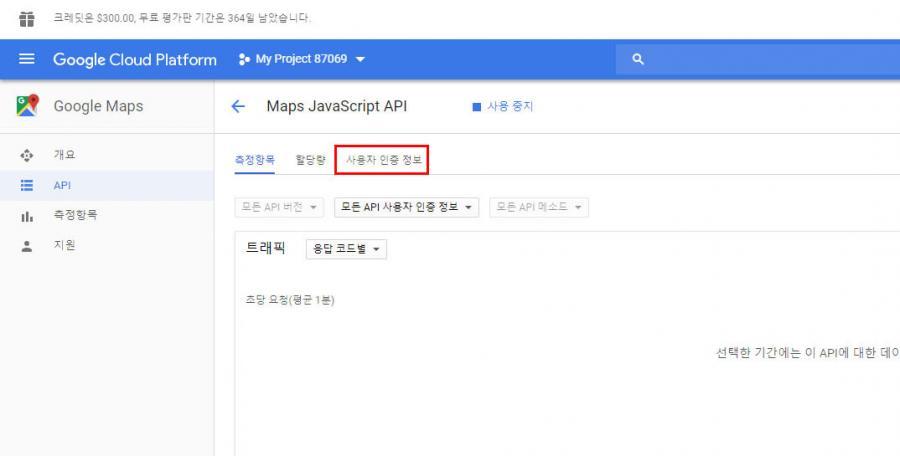Click the Google Maps logo icon

coord(27,106)
